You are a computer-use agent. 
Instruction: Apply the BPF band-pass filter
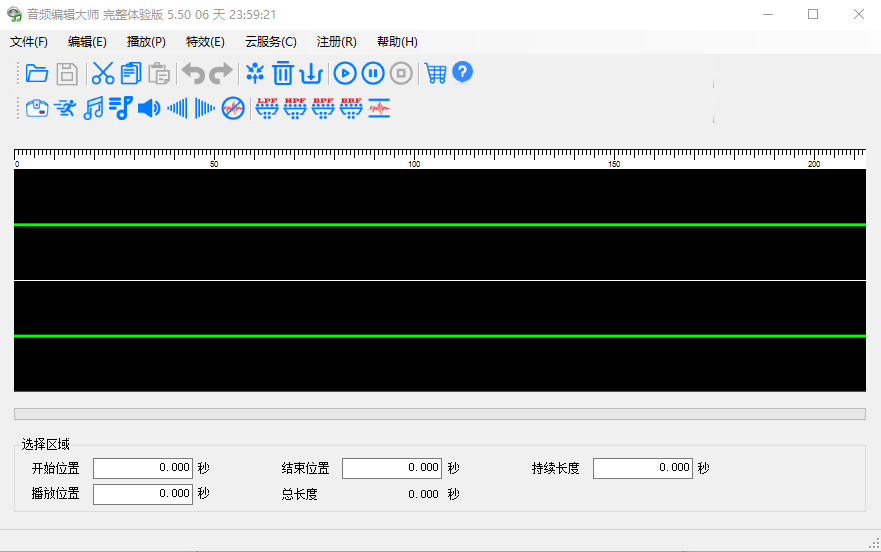323,108
